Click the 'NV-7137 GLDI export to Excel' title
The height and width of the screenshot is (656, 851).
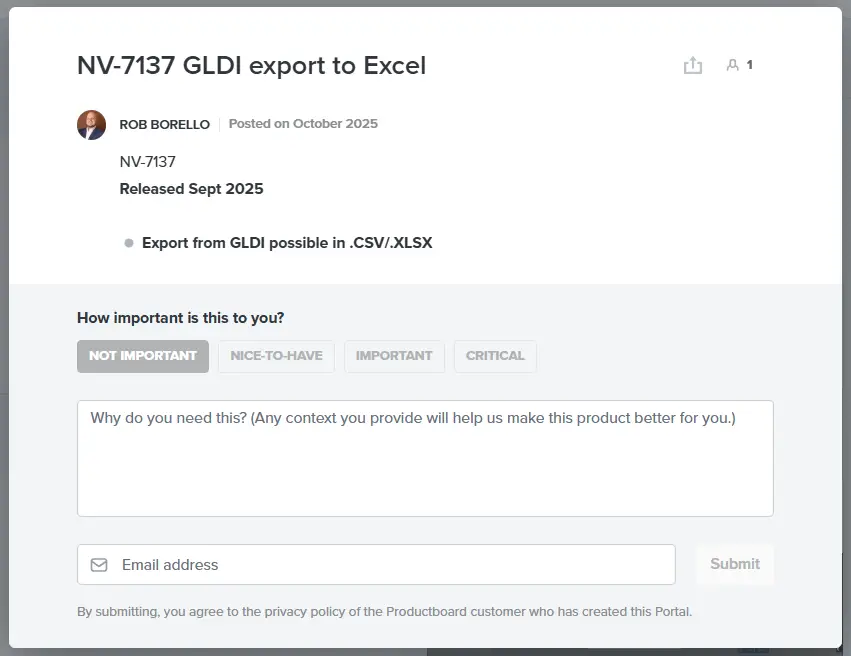[251, 66]
